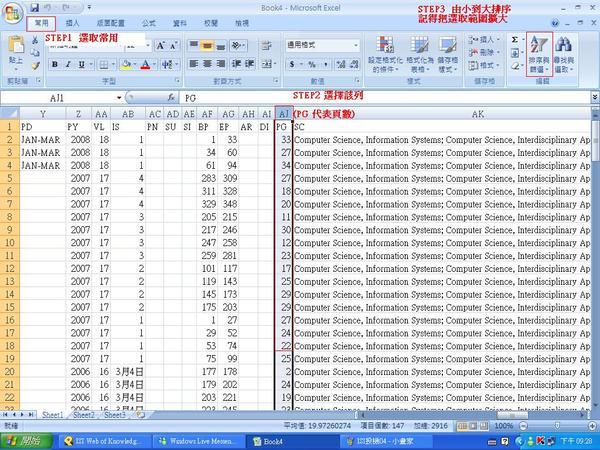The width and height of the screenshot is (600, 450).
Task: Open Review ribbon tab
Action: pos(211,23)
